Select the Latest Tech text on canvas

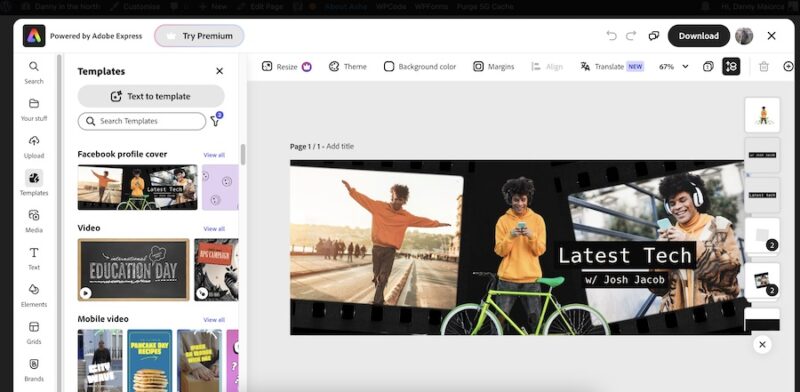point(625,255)
